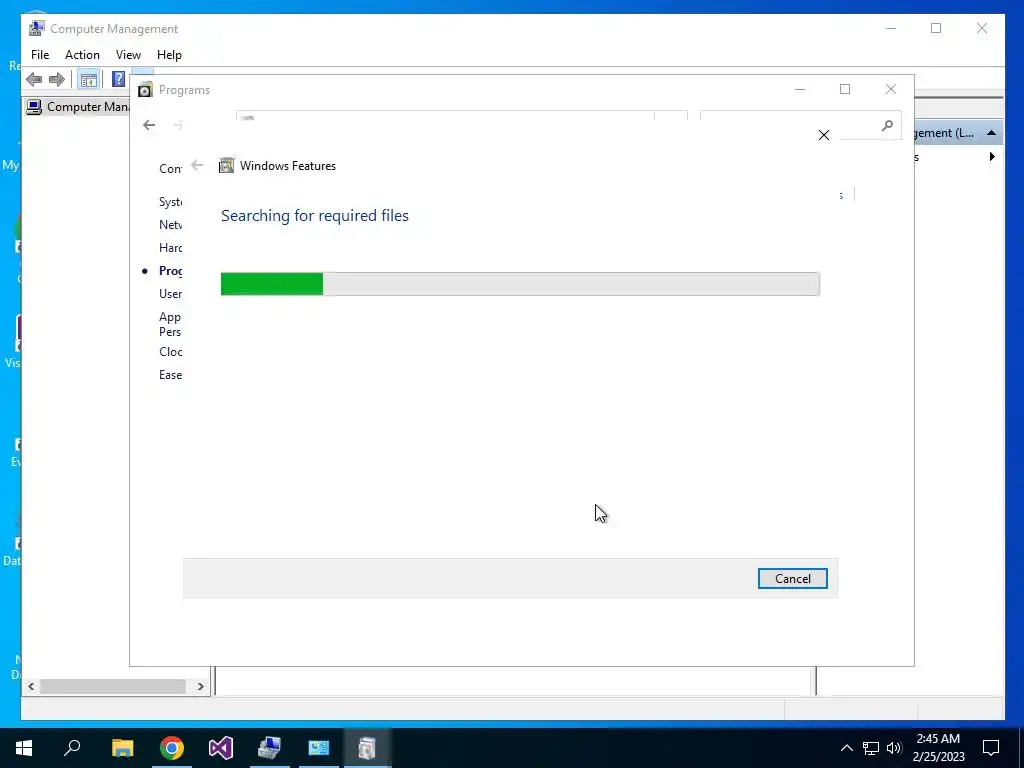Open the notification center icon
This screenshot has width=1024, height=768.
(991, 748)
